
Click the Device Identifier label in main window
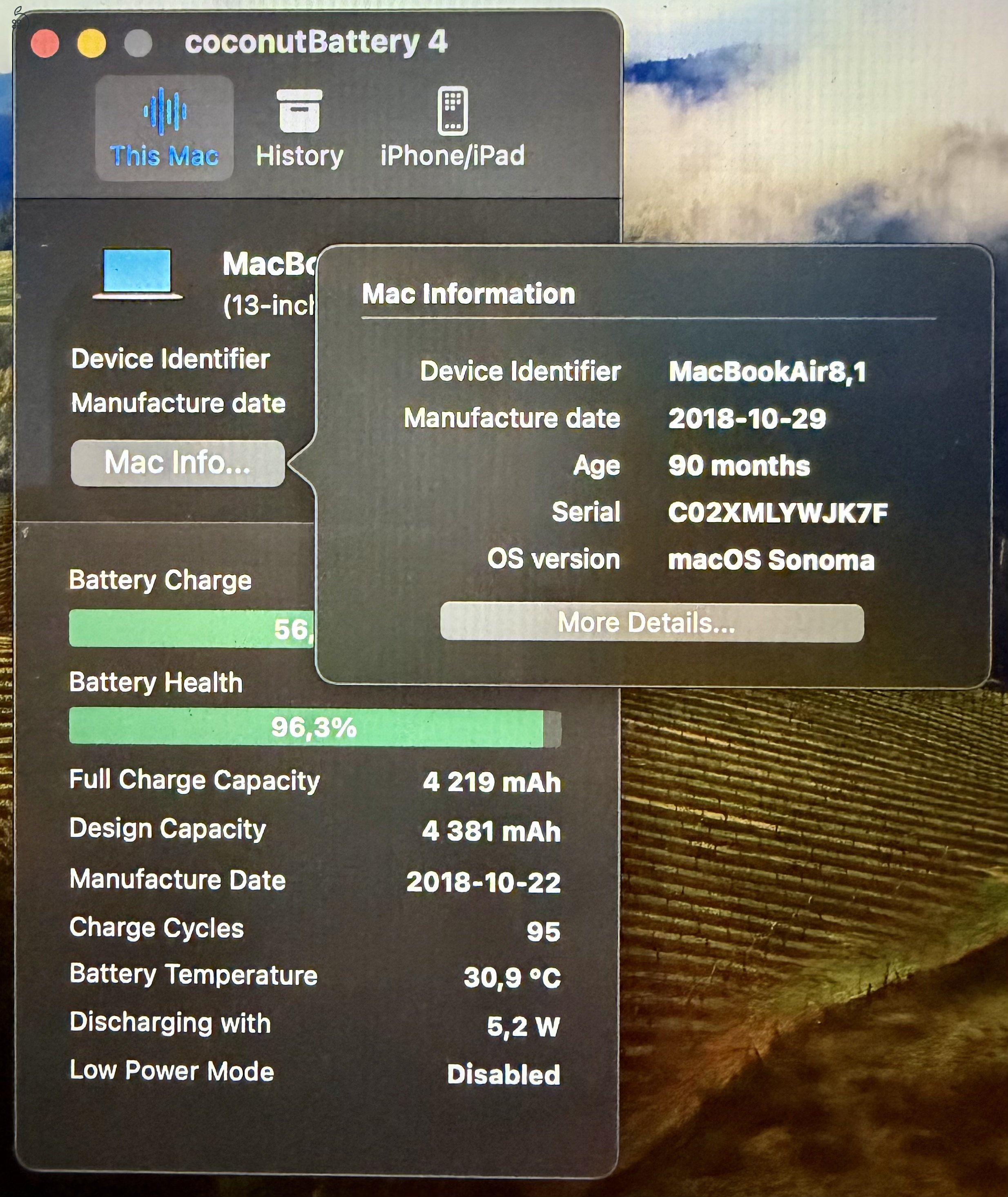(x=170, y=359)
